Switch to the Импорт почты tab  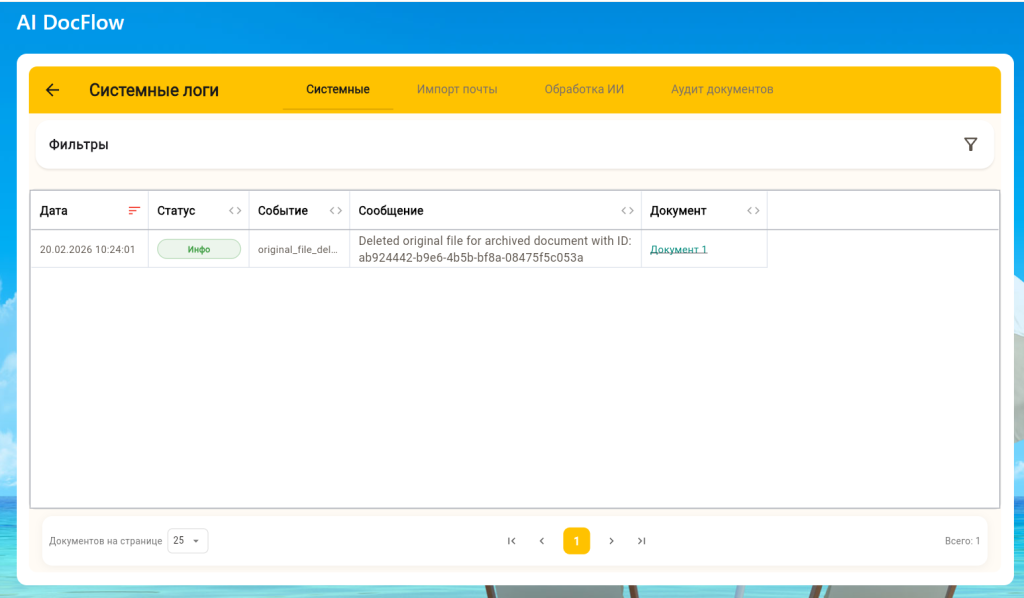click(x=457, y=89)
